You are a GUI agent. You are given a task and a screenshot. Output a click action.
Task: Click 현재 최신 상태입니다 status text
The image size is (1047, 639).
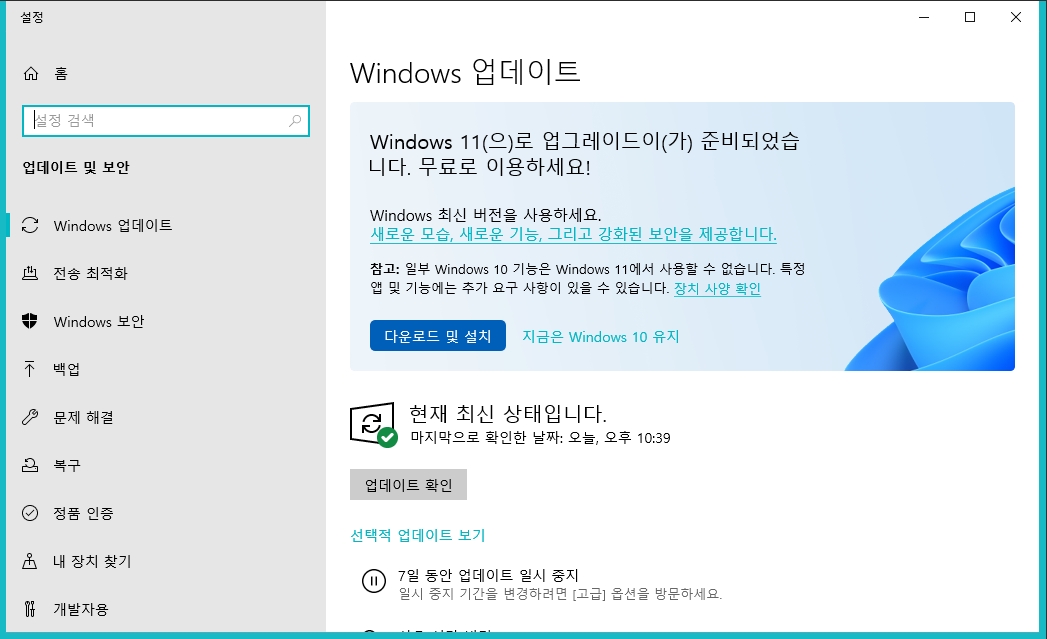[x=507, y=414]
